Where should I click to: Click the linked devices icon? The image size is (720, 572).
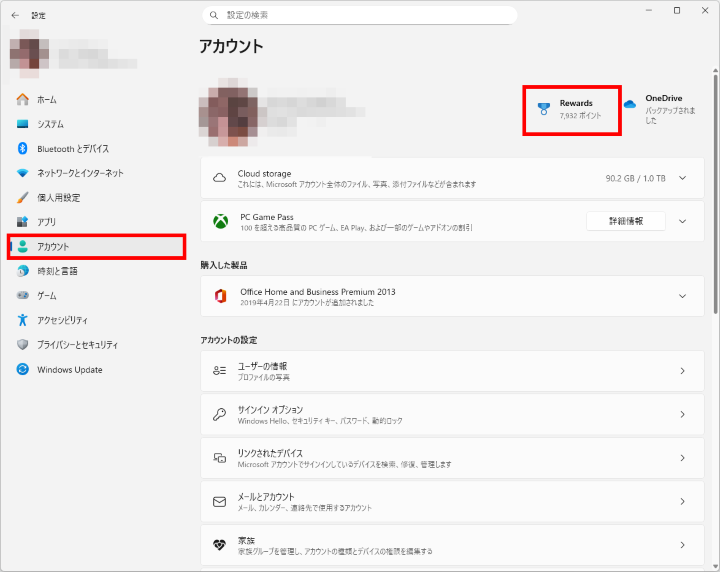pyautogui.click(x=219, y=458)
